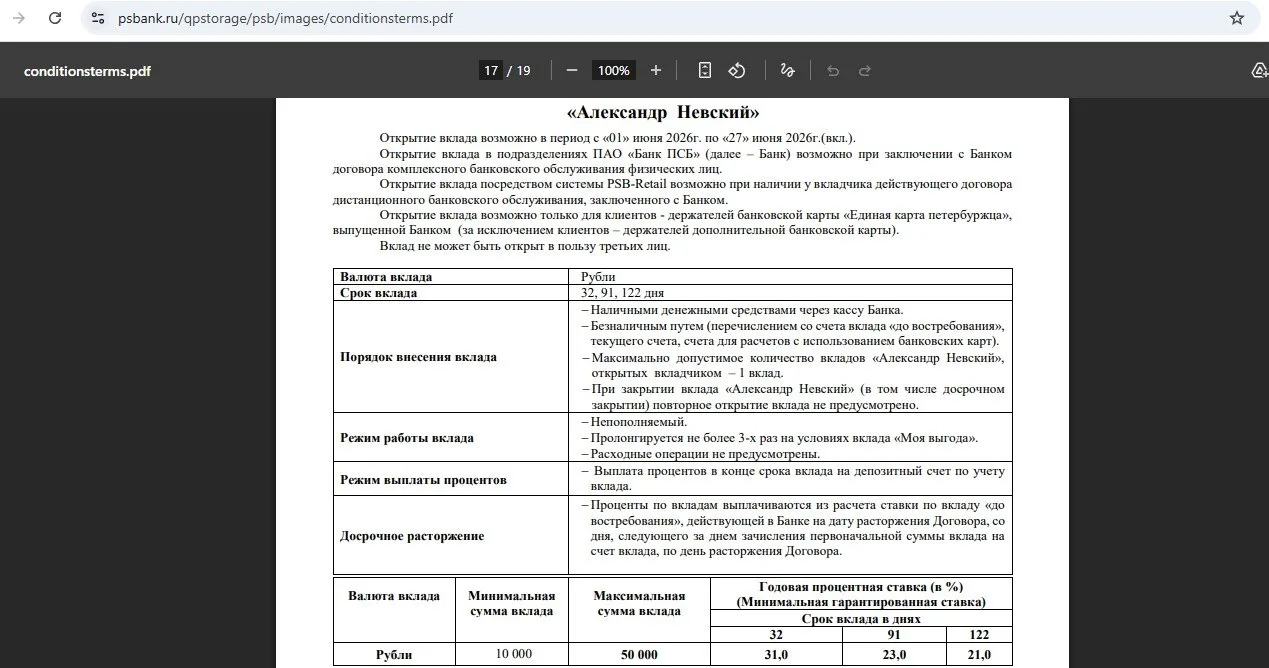The width and height of the screenshot is (1269, 668).
Task: Select the rate 23,0 for 91 days
Action: (x=894, y=655)
